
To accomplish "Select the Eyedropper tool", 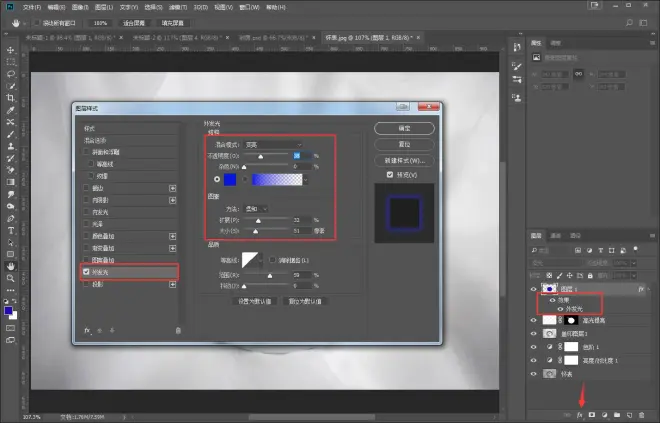I will pos(11,110).
